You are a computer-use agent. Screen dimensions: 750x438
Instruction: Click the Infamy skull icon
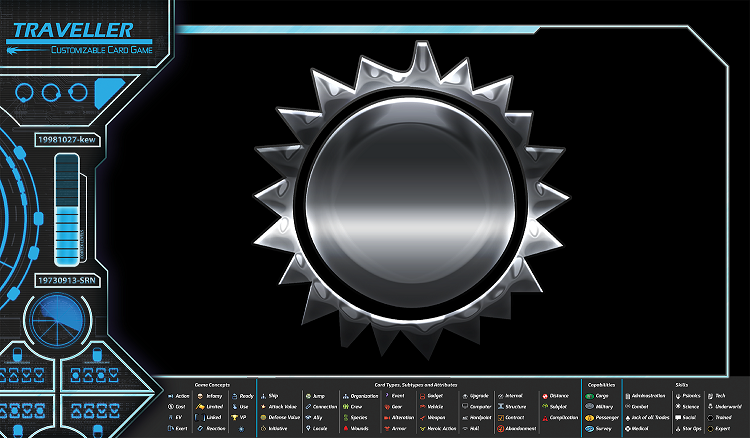coord(200,396)
